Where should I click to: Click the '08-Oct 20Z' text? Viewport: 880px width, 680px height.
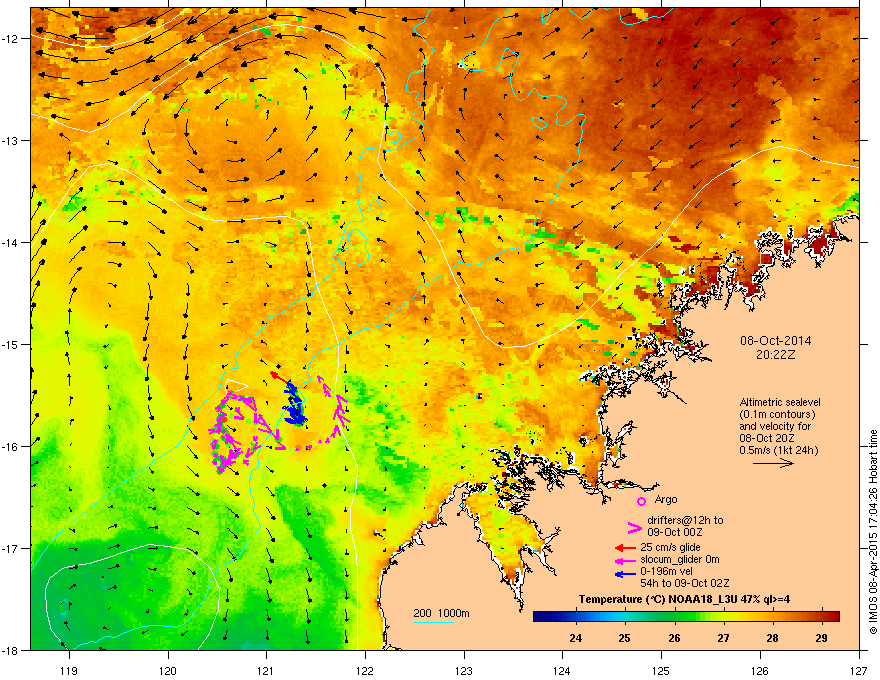coord(766,438)
